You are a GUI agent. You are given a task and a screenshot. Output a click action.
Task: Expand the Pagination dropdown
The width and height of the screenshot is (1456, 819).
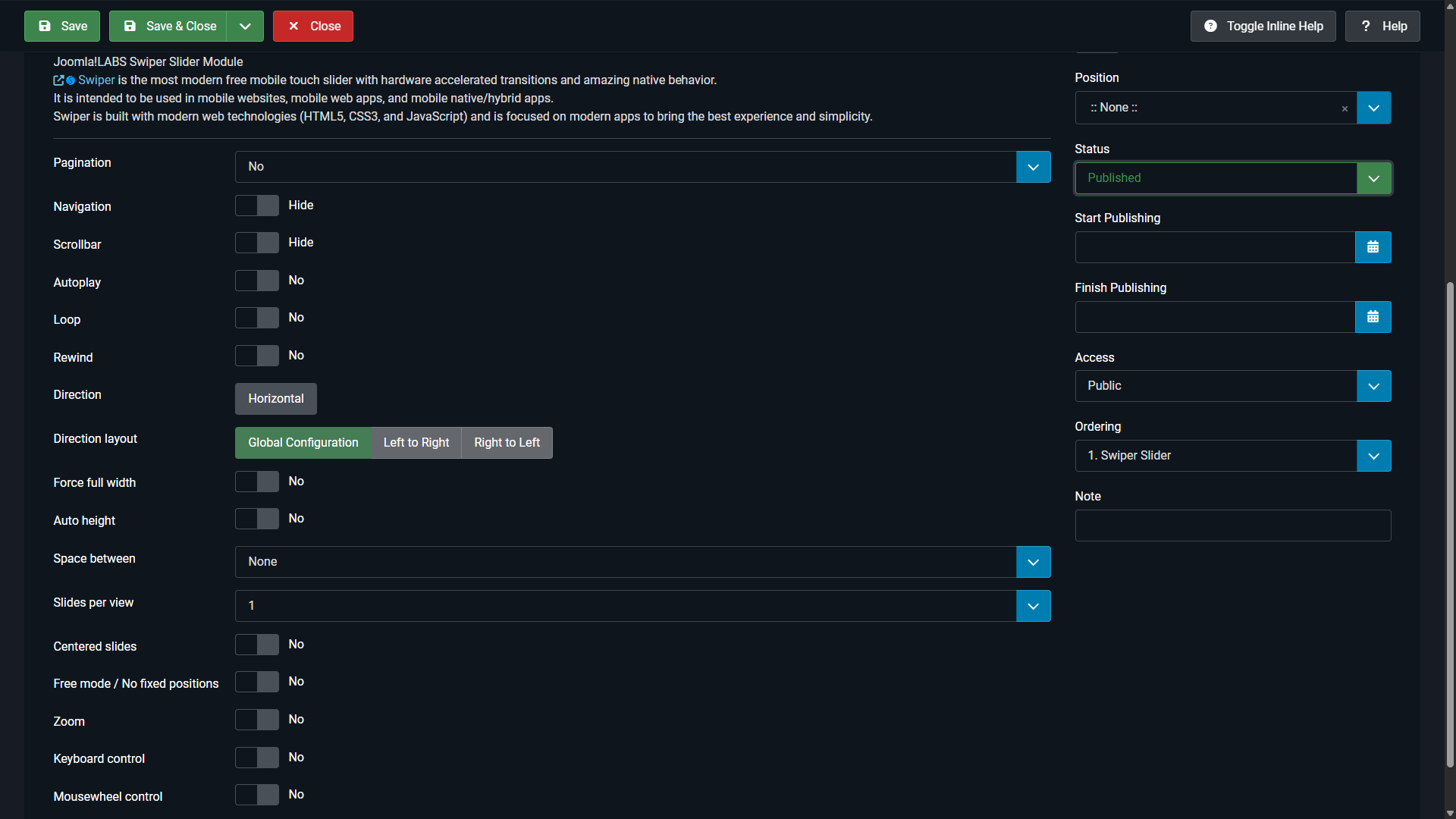tap(1033, 167)
